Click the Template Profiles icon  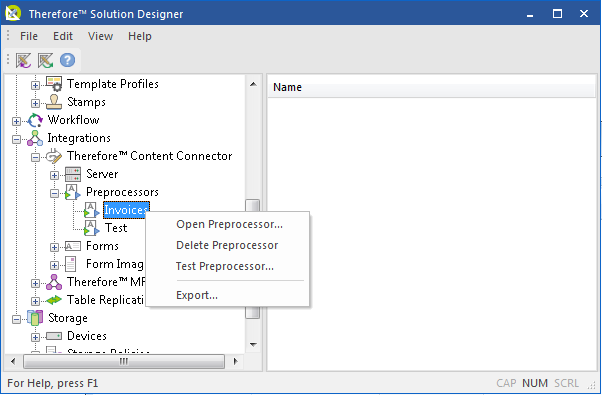(x=54, y=84)
